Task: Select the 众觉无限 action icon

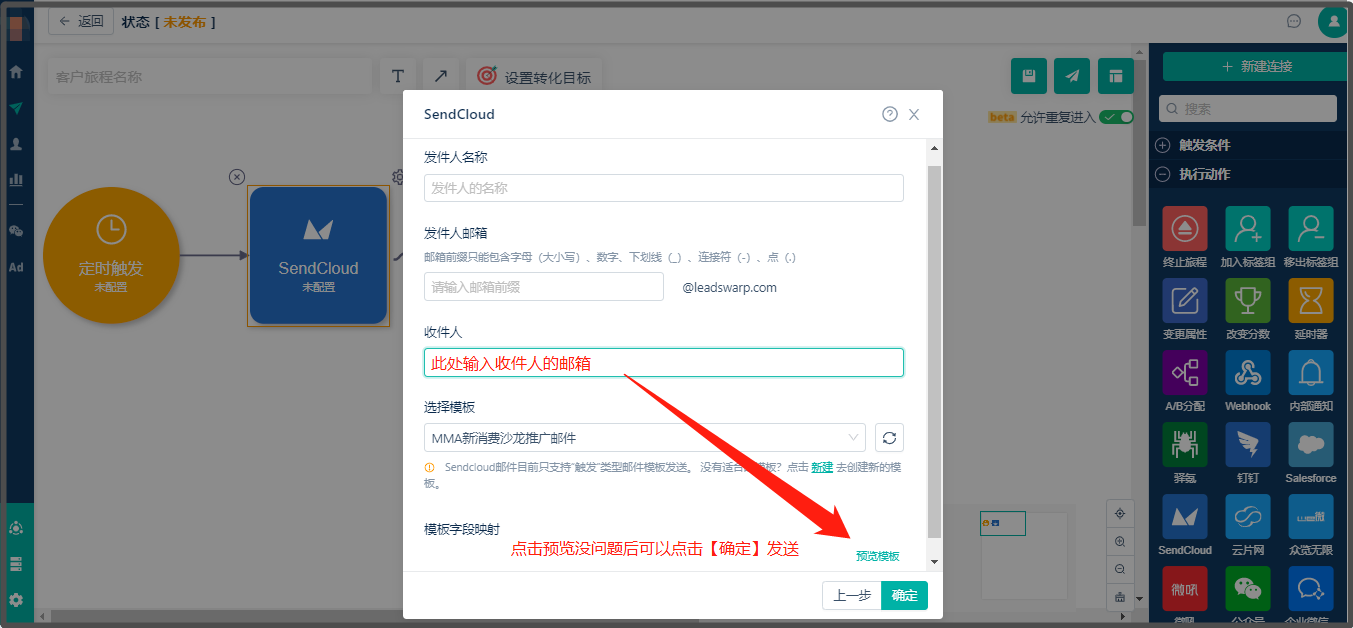Action: point(1311,517)
